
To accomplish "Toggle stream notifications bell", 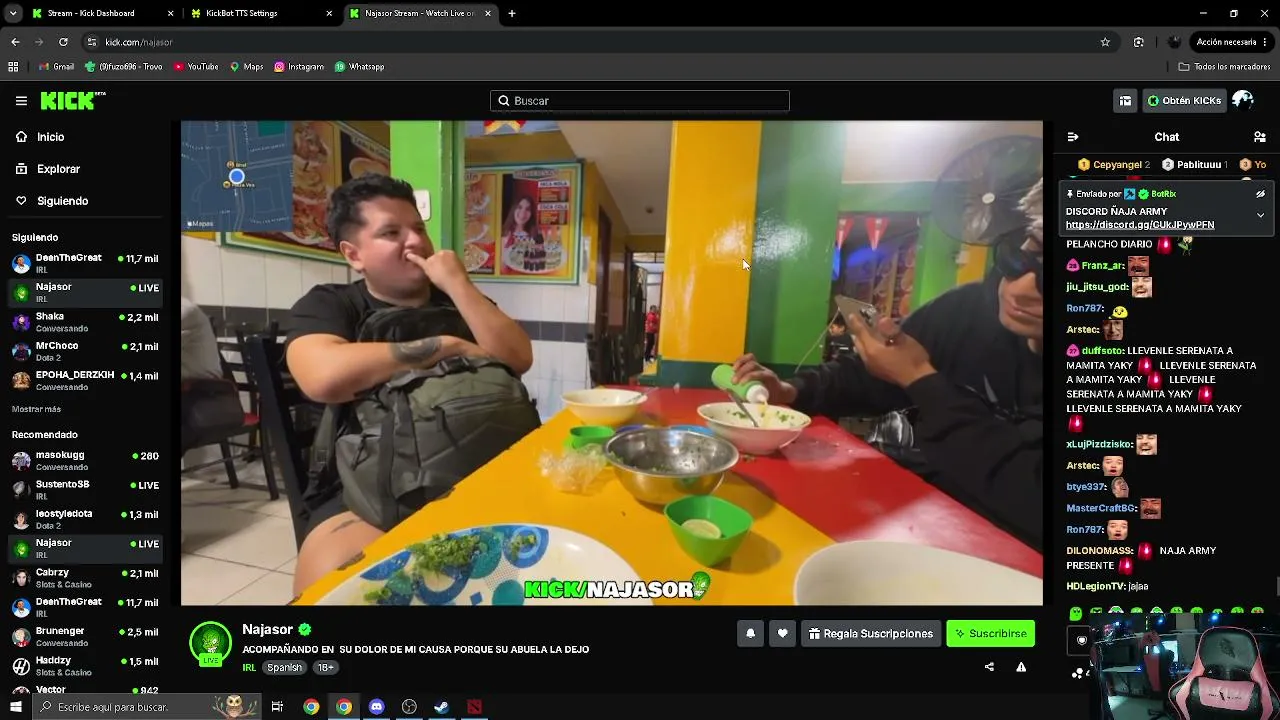I will pos(750,633).
